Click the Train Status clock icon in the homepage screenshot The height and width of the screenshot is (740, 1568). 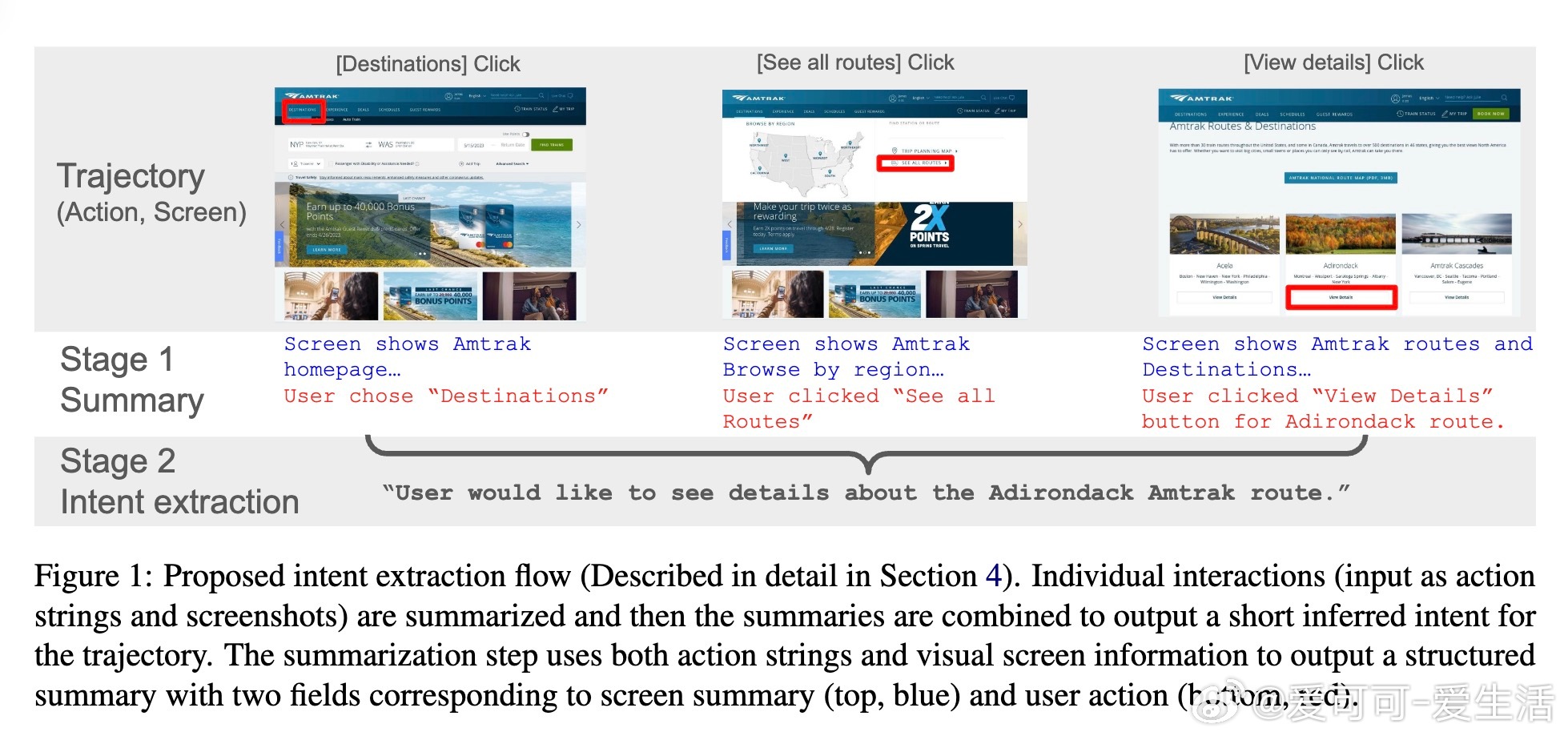pos(517,109)
